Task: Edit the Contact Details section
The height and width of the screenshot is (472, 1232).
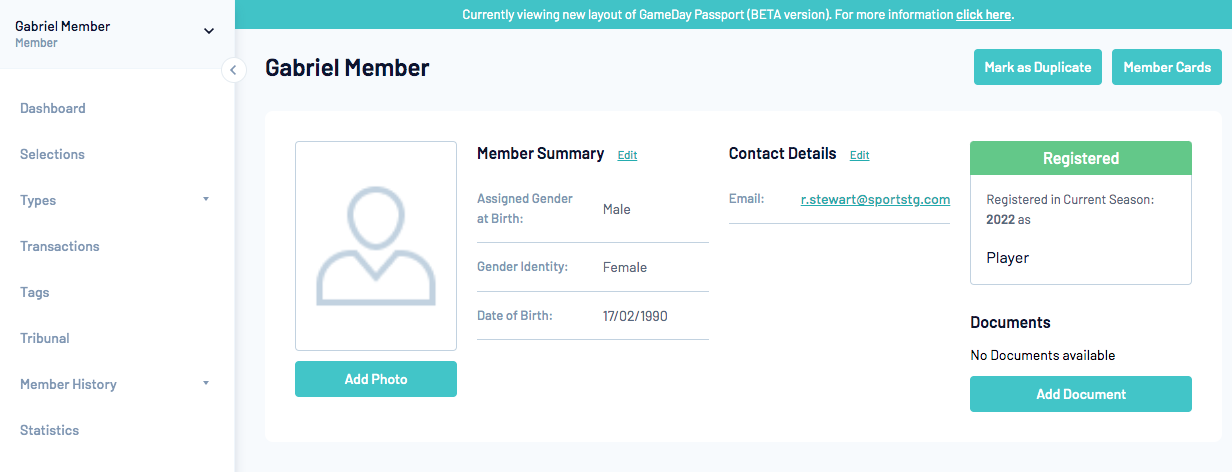Action: pyautogui.click(x=860, y=155)
